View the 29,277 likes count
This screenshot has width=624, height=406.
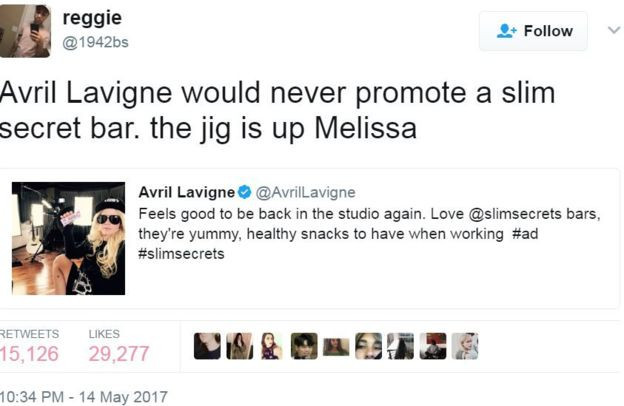pos(119,353)
